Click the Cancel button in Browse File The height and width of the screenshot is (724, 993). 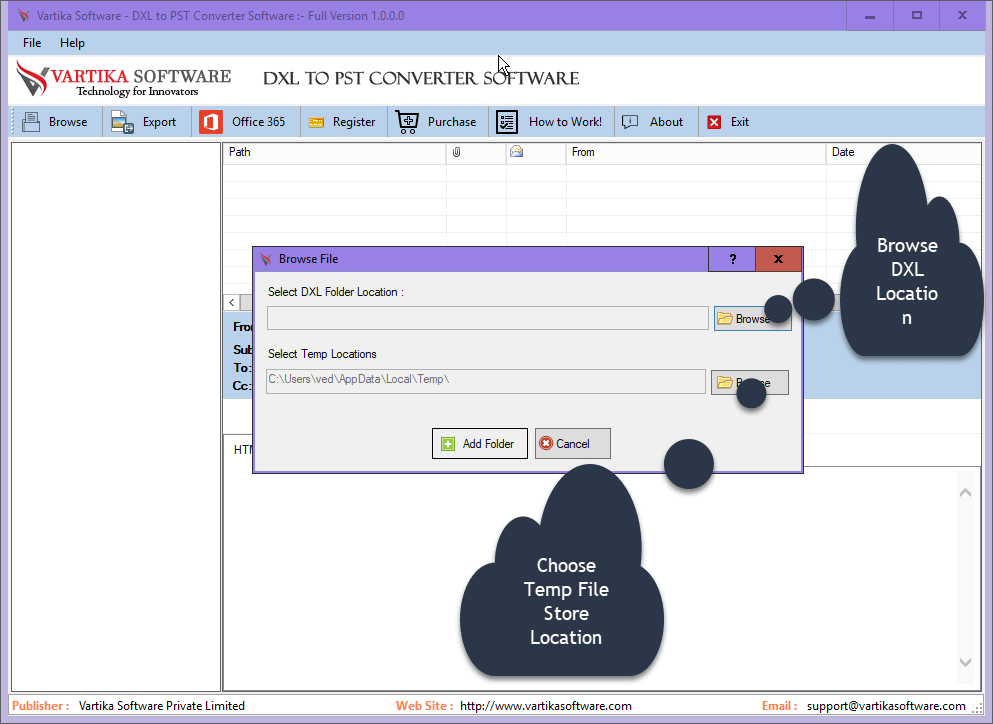(572, 443)
